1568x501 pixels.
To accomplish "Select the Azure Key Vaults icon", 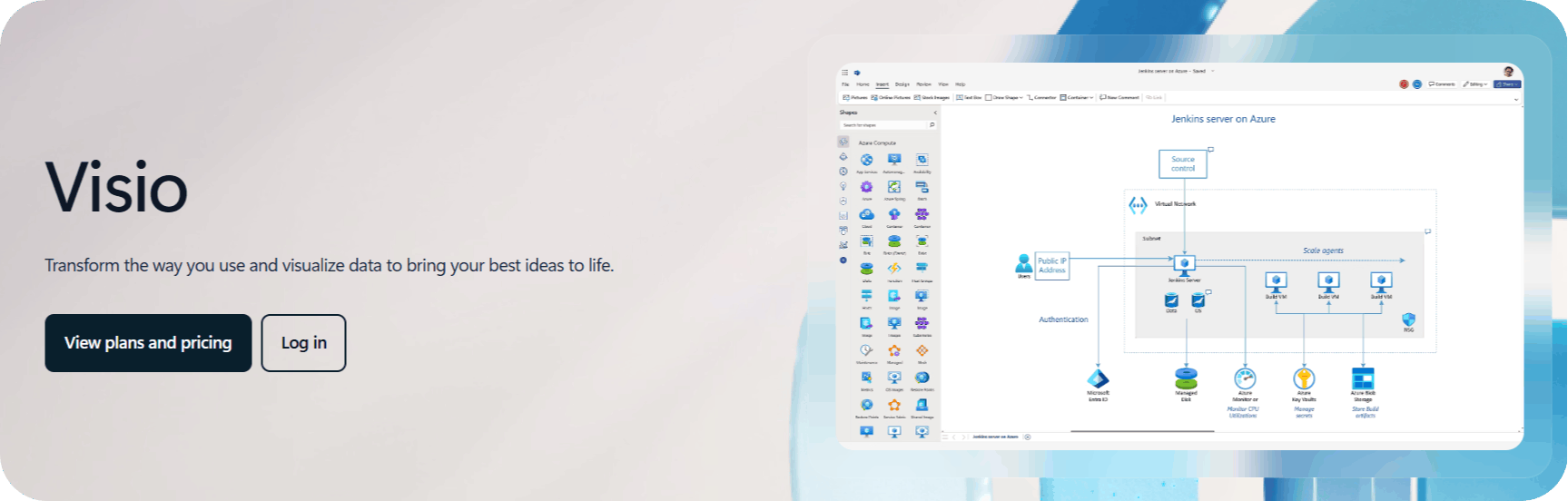I will coord(1304,378).
